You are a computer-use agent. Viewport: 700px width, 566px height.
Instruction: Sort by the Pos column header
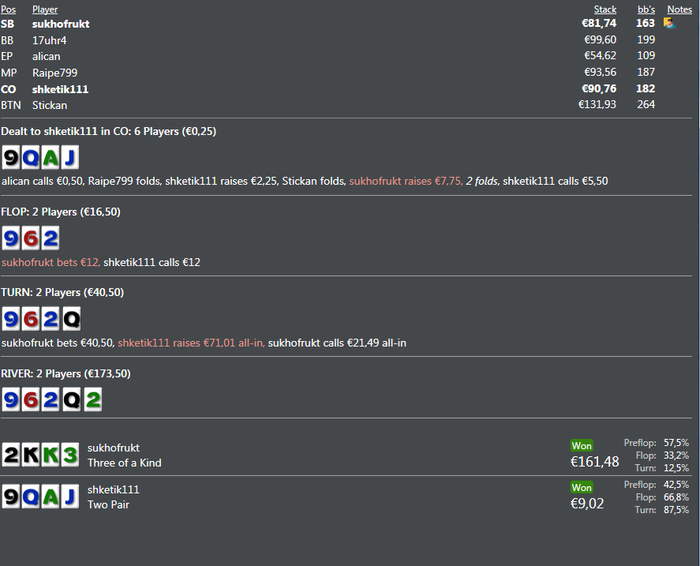point(8,9)
